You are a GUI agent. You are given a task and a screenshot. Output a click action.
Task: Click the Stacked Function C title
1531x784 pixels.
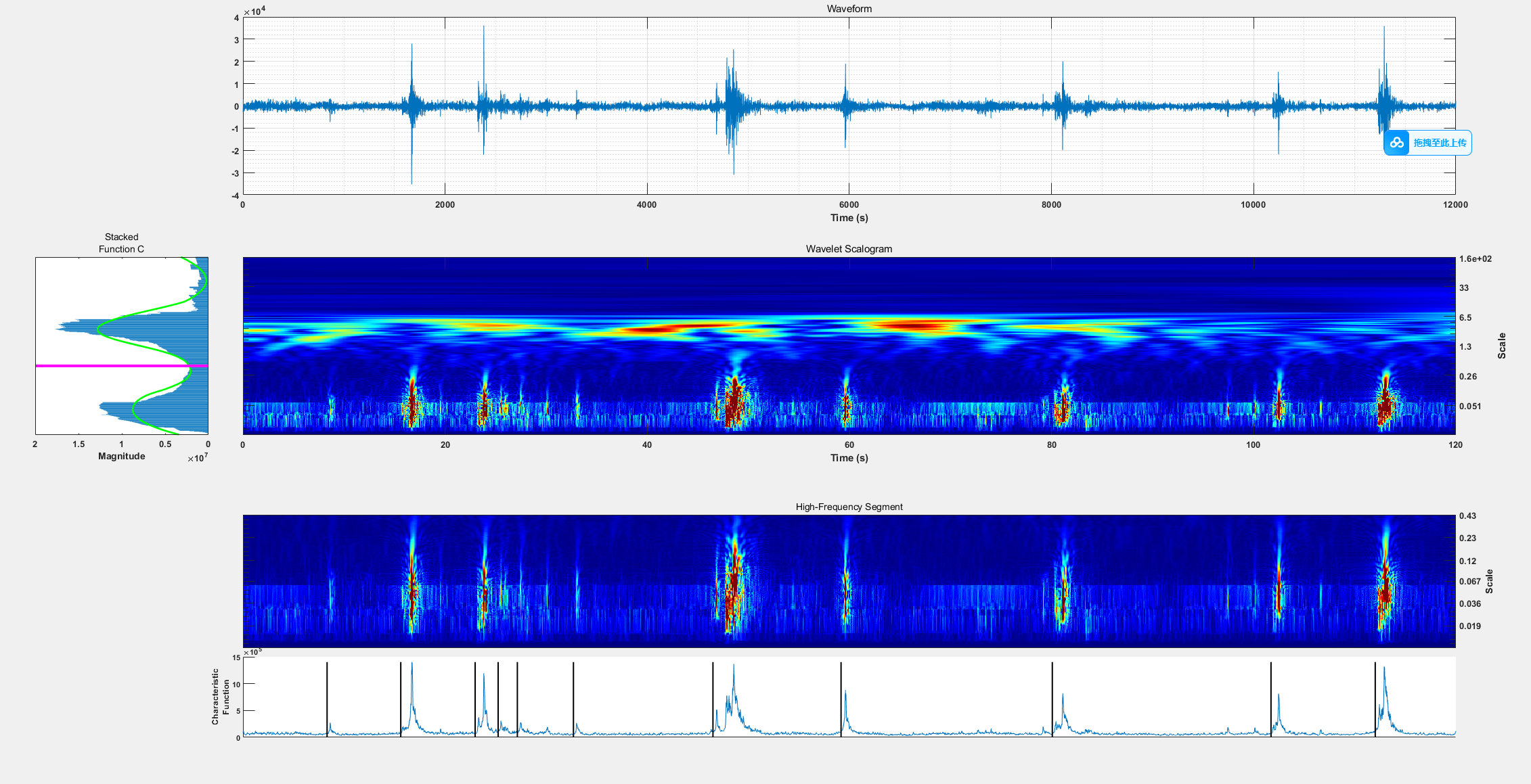[x=121, y=243]
